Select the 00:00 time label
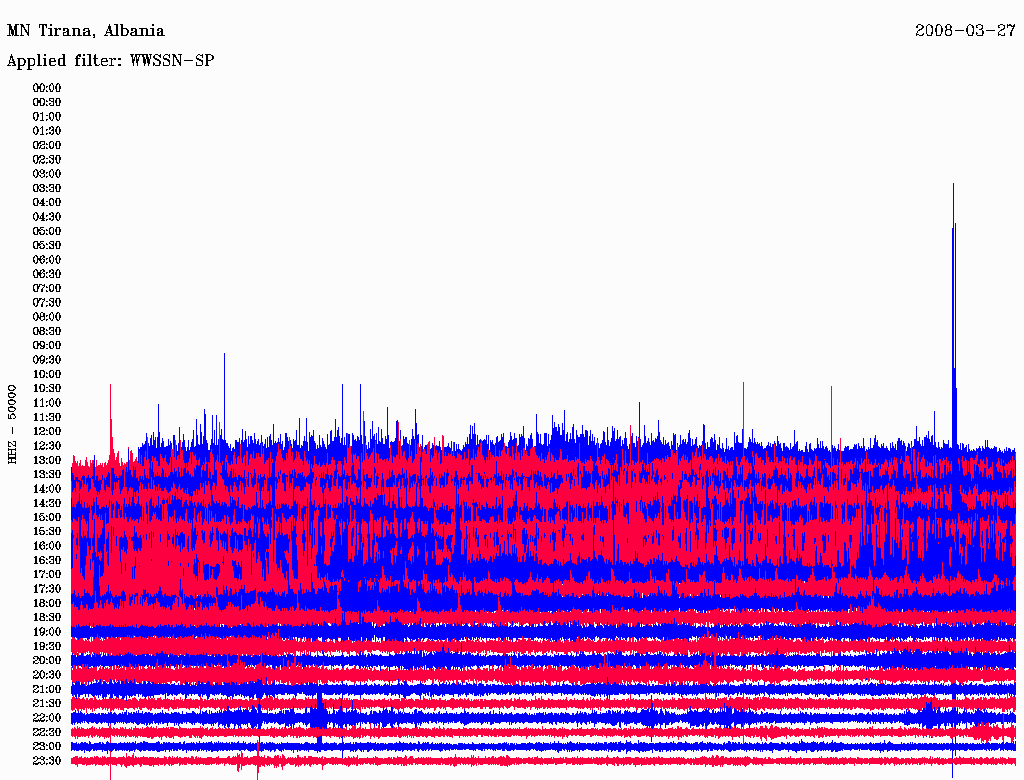The image size is (1024, 780). coord(47,88)
